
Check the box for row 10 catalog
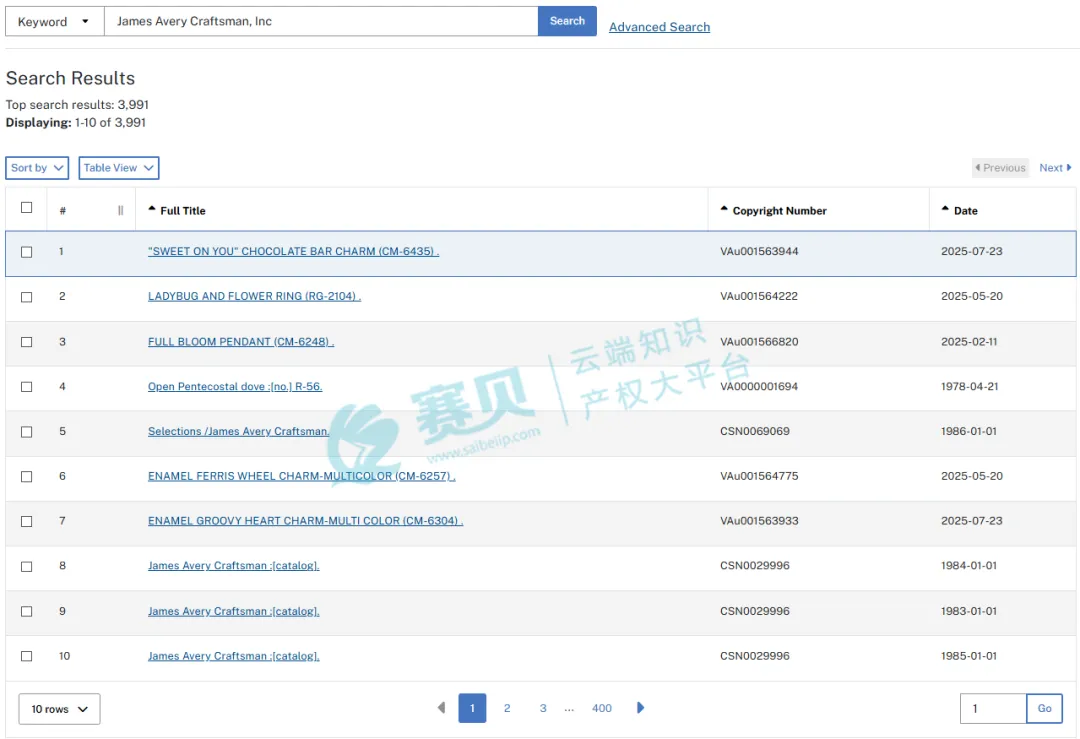coord(26,656)
